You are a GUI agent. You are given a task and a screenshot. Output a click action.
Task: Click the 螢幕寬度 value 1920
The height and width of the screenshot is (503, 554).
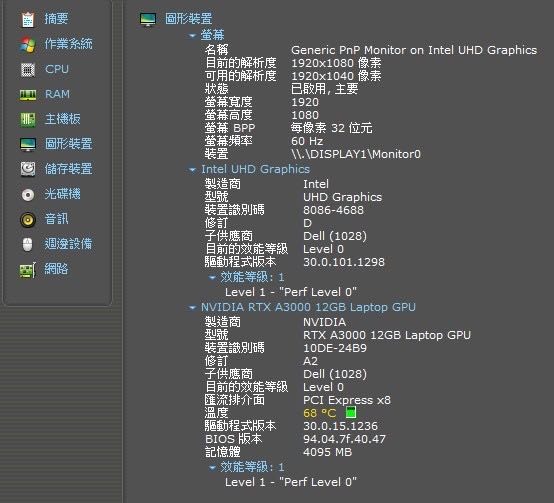click(305, 102)
